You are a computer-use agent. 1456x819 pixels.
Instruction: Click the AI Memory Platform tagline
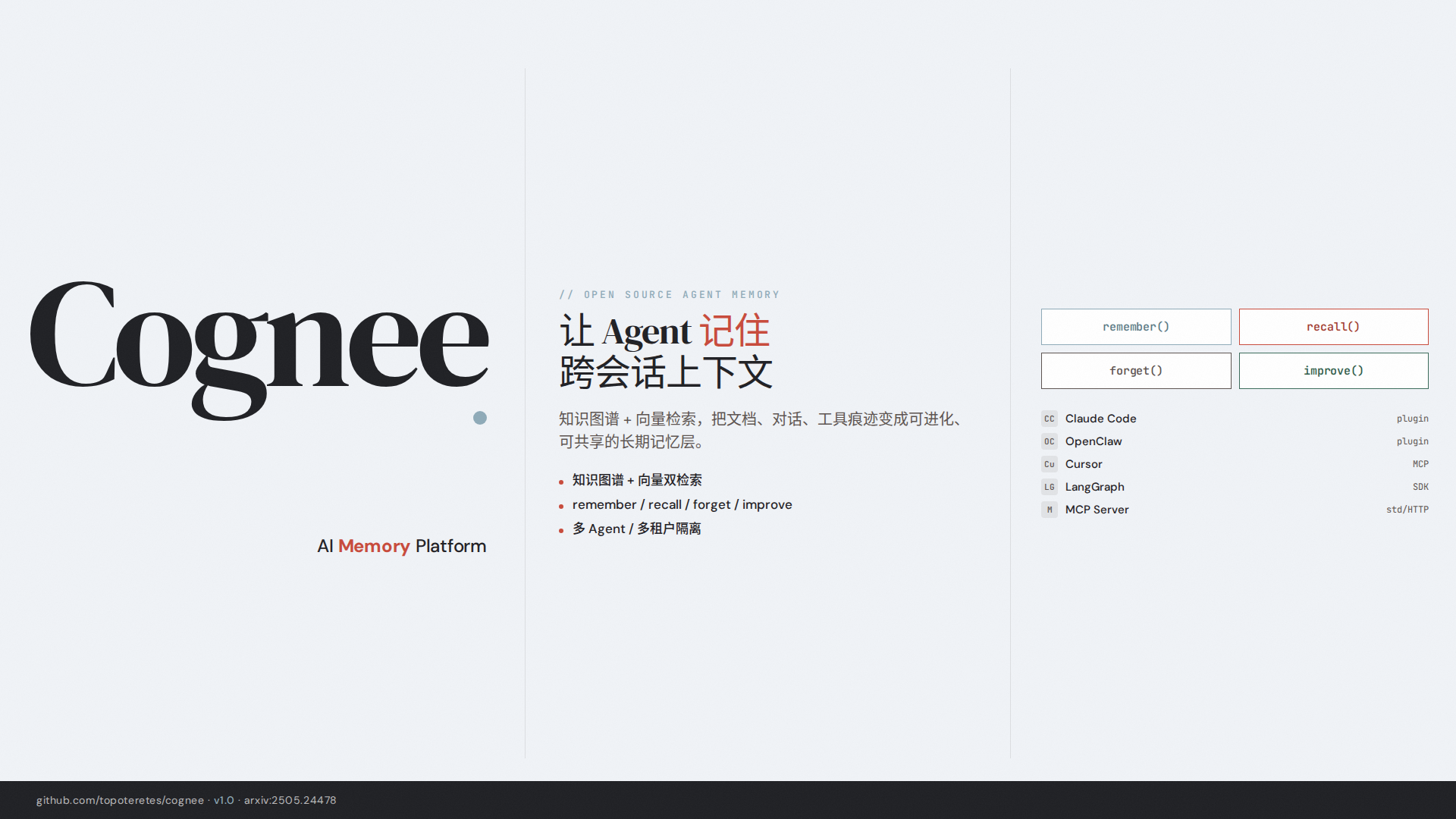pyautogui.click(x=401, y=546)
